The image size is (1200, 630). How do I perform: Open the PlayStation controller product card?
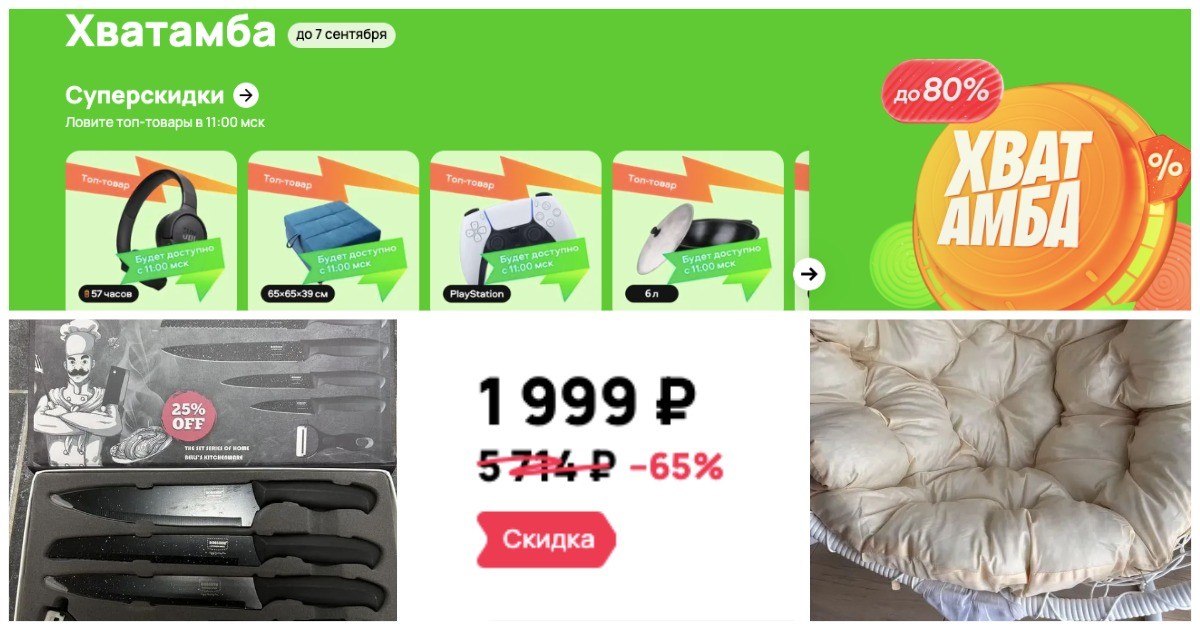515,230
